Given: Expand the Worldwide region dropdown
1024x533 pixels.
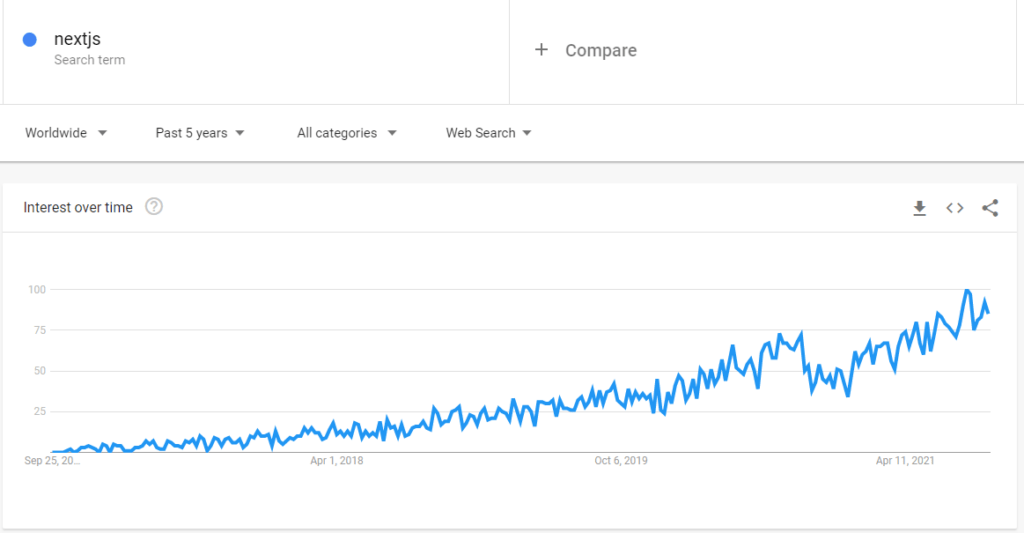Looking at the screenshot, I should pos(65,133).
